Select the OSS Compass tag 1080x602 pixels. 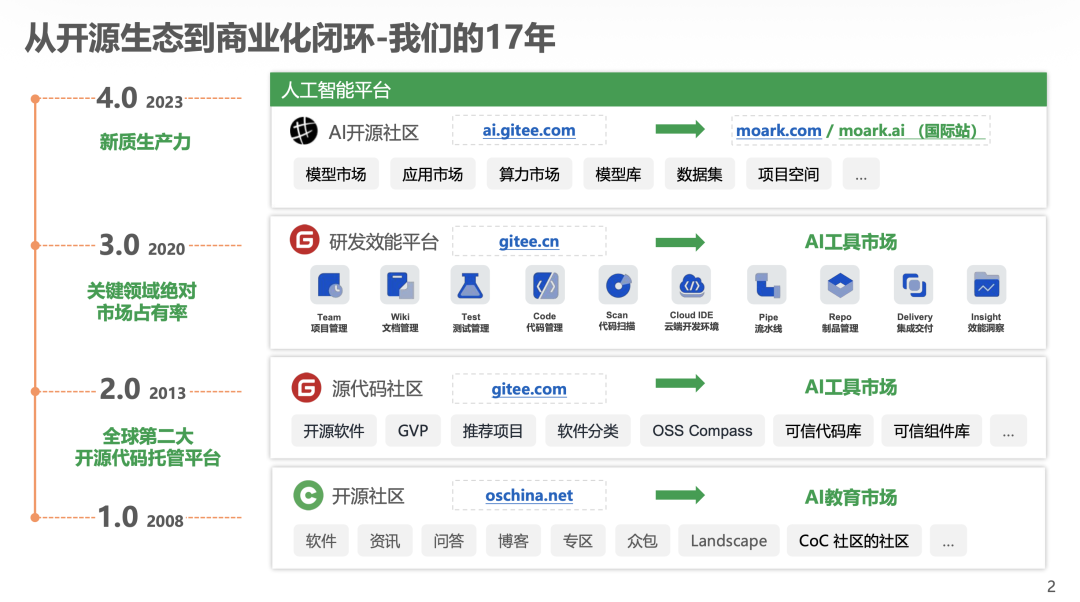(703, 431)
